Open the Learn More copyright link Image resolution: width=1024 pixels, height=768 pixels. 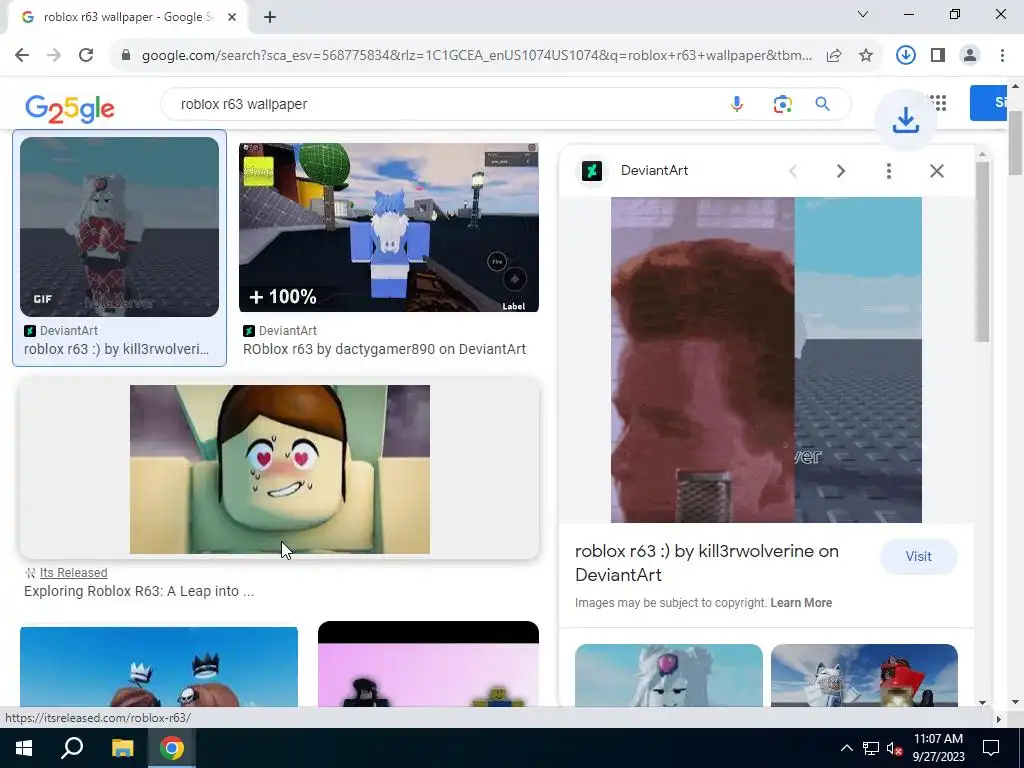point(801,603)
